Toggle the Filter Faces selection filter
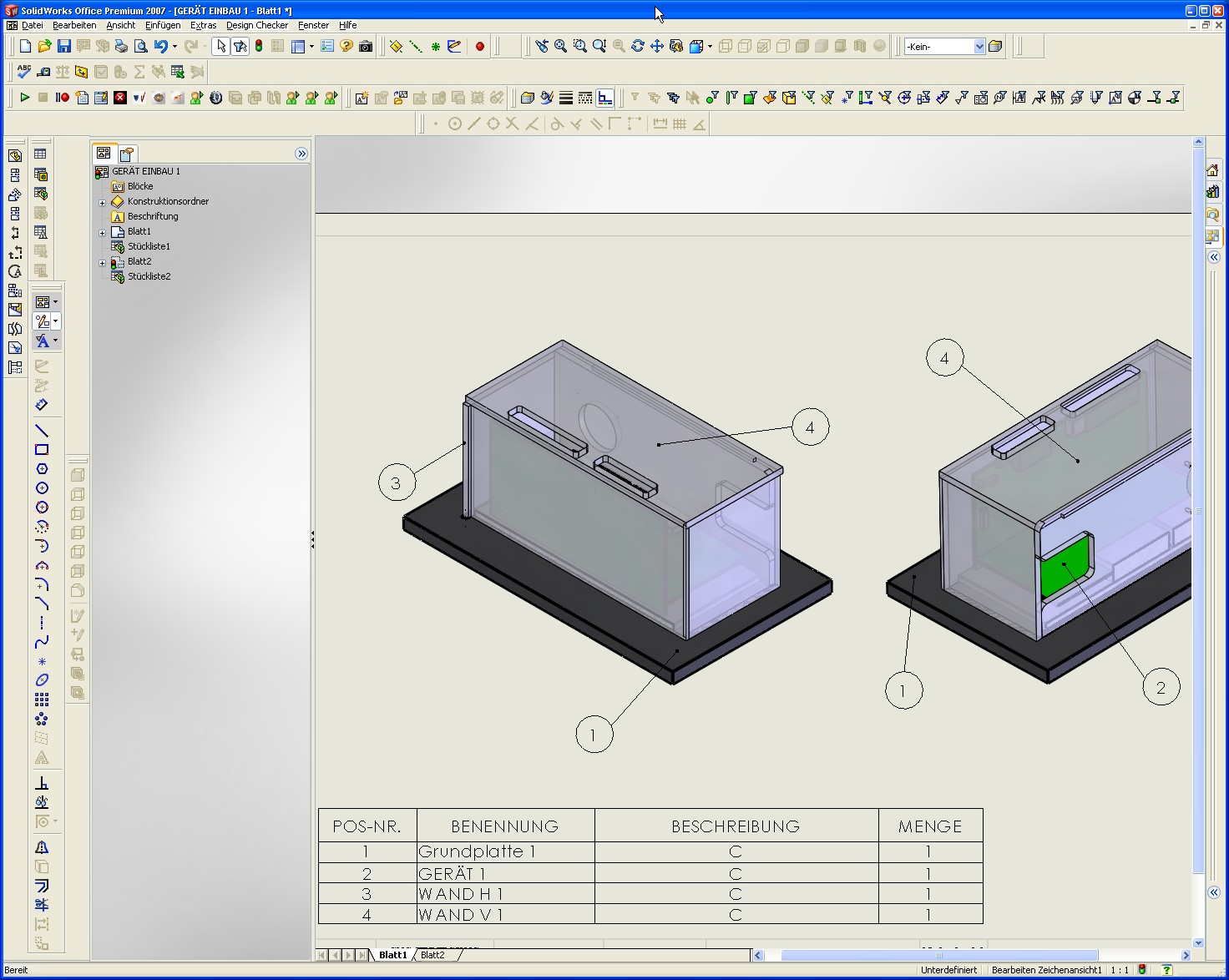 coord(750,98)
